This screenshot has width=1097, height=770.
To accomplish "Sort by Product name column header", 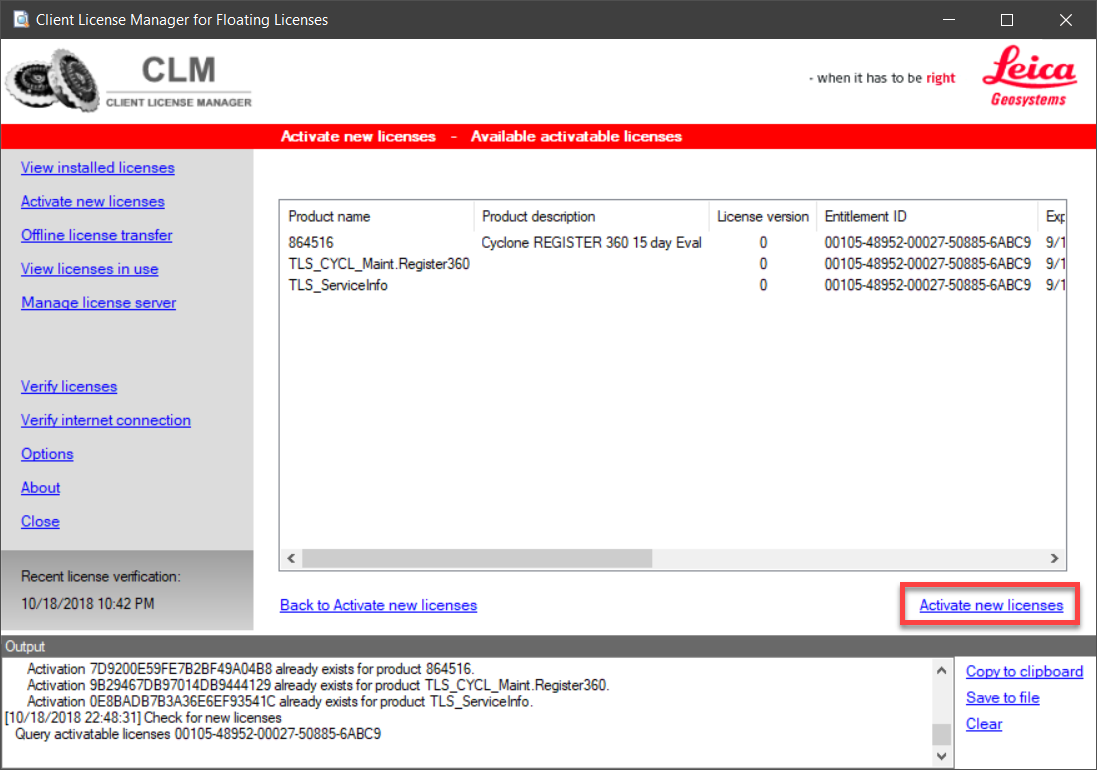I will [x=377, y=217].
